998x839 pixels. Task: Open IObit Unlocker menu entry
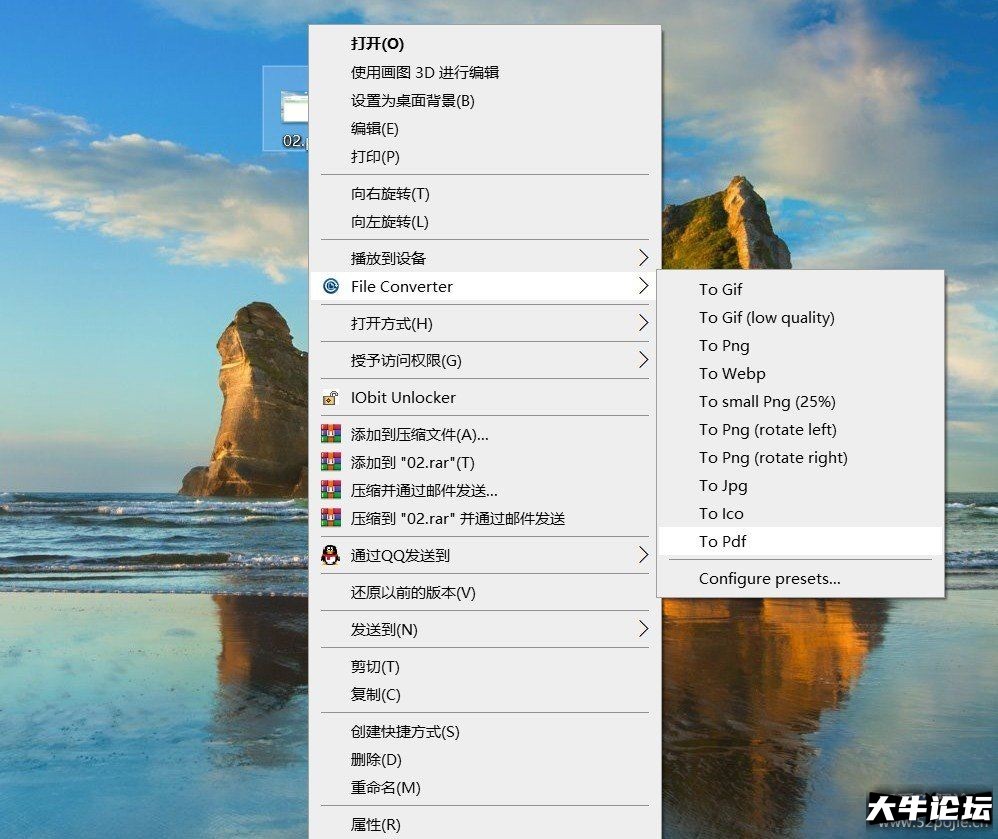(485, 398)
